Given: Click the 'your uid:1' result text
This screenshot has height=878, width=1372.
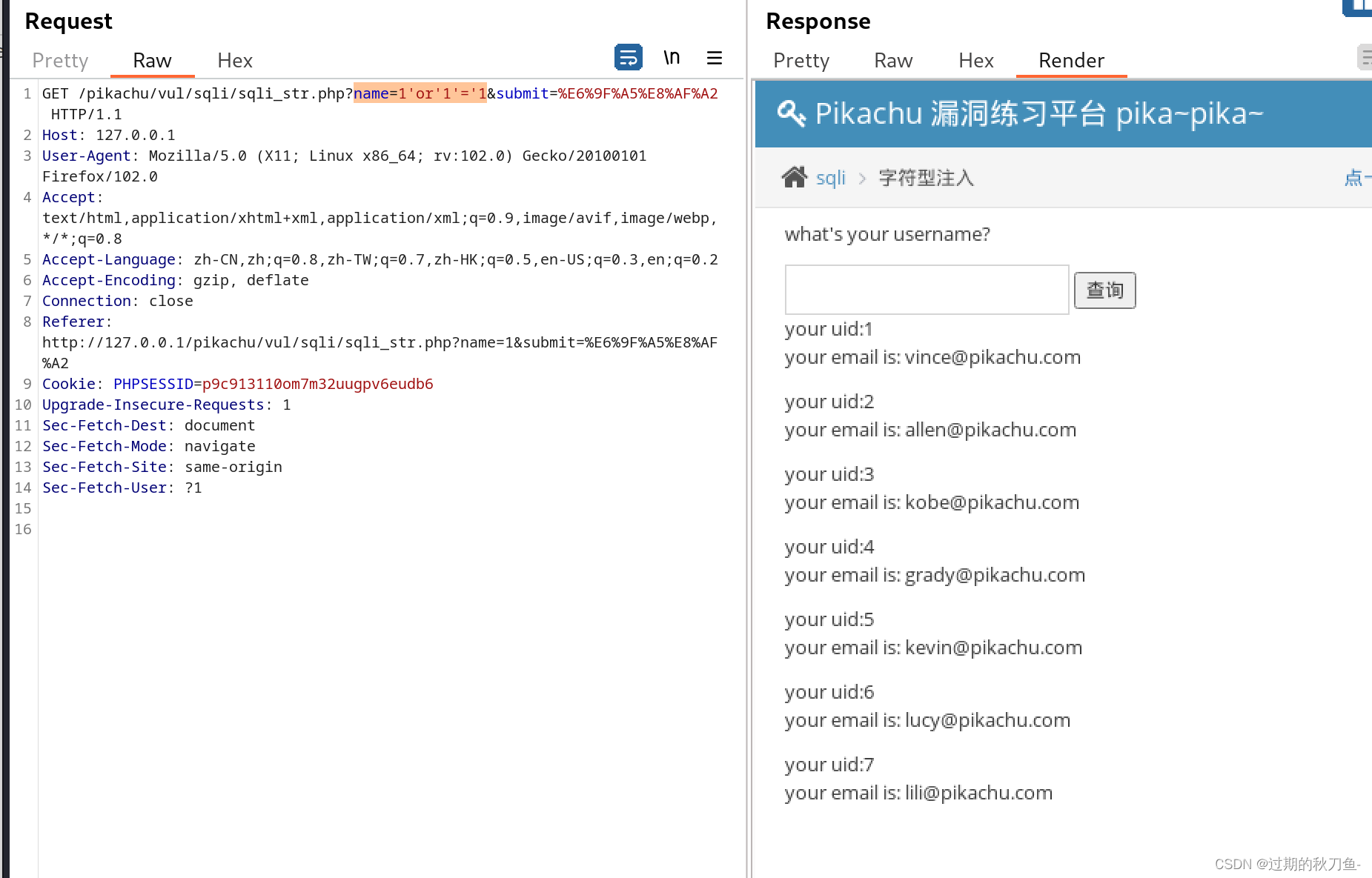Looking at the screenshot, I should (829, 329).
